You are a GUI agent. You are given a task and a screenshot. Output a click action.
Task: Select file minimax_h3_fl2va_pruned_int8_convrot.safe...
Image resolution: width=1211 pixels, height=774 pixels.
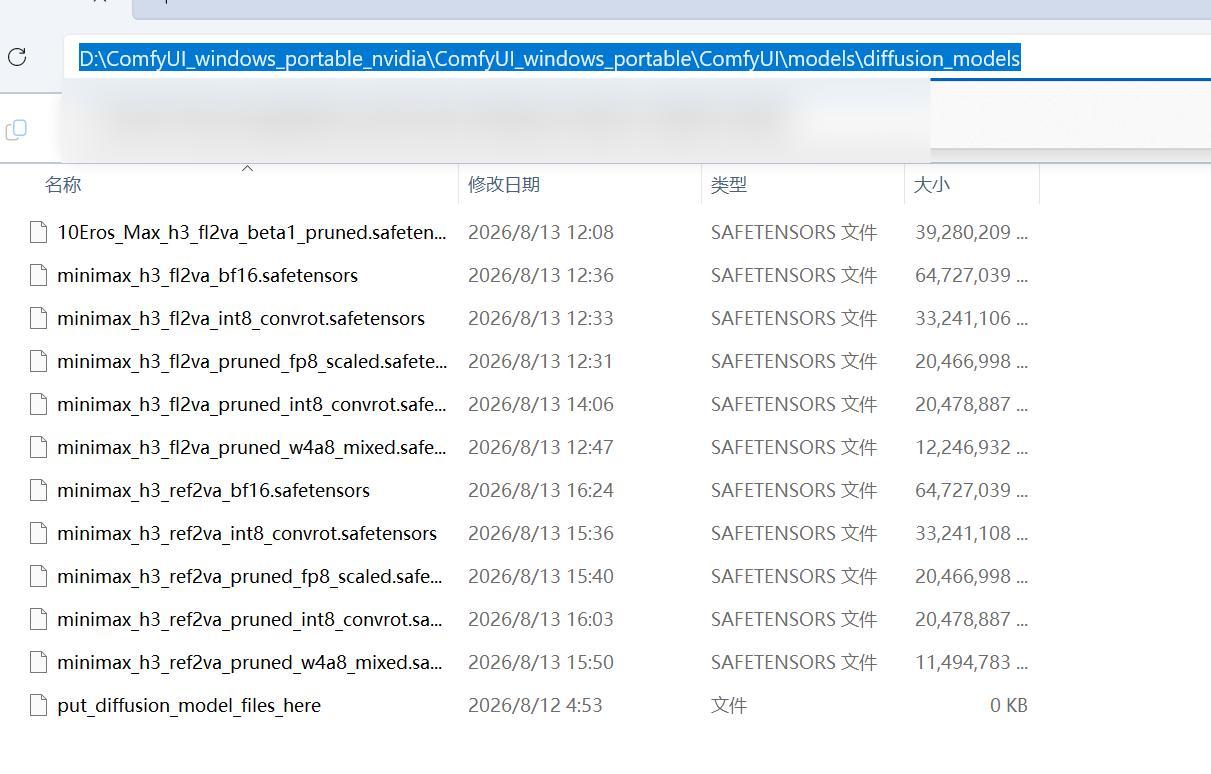tap(252, 404)
